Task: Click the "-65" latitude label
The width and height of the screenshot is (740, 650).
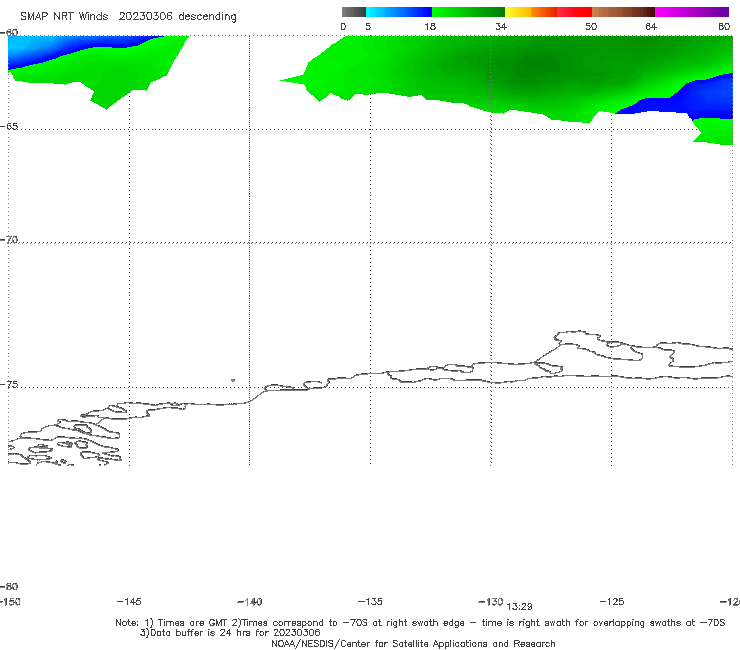Action: [9, 127]
